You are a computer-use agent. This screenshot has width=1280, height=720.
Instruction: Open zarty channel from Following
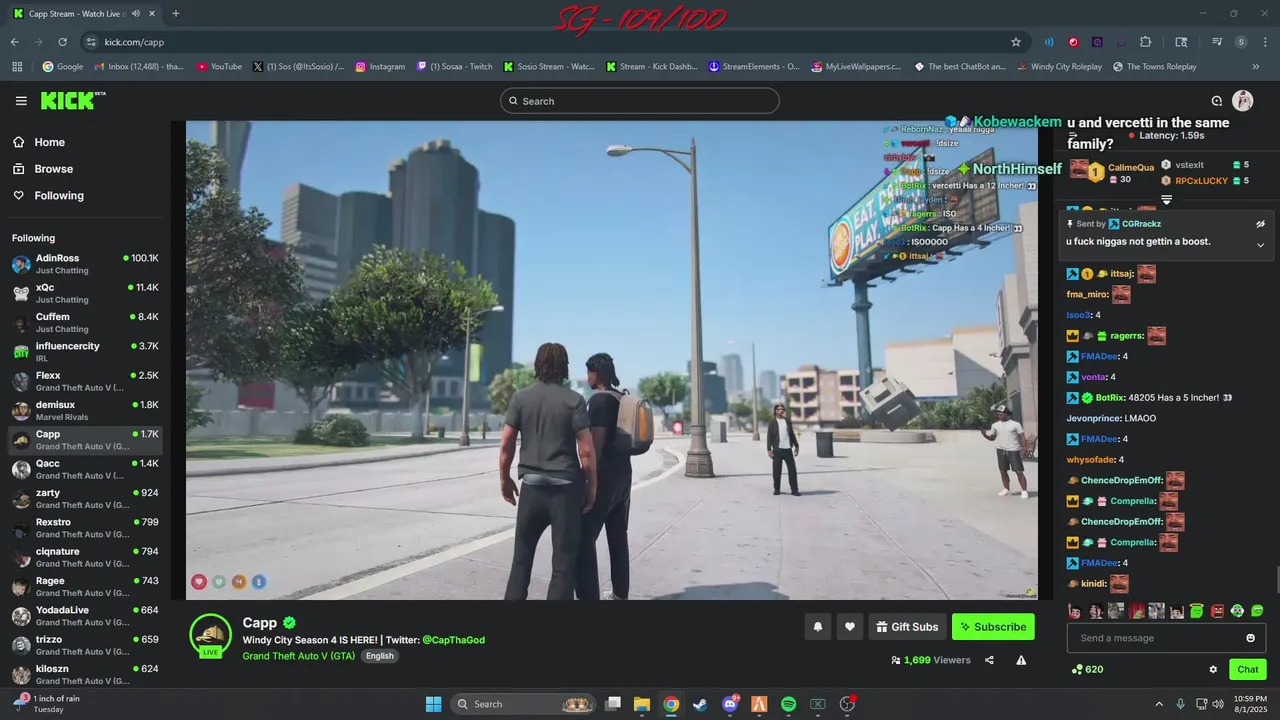point(85,499)
